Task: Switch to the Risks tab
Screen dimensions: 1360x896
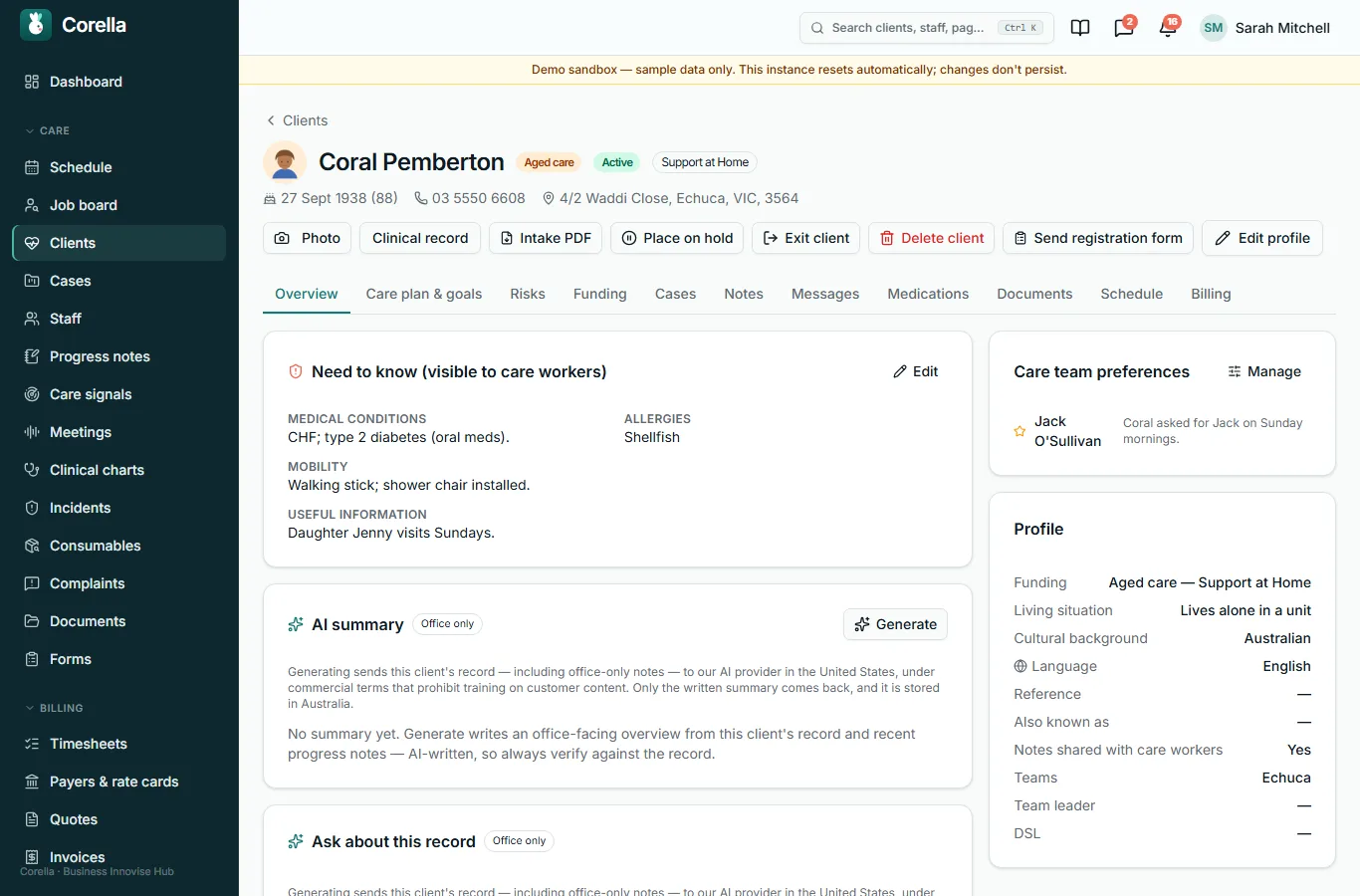Action: [x=528, y=294]
